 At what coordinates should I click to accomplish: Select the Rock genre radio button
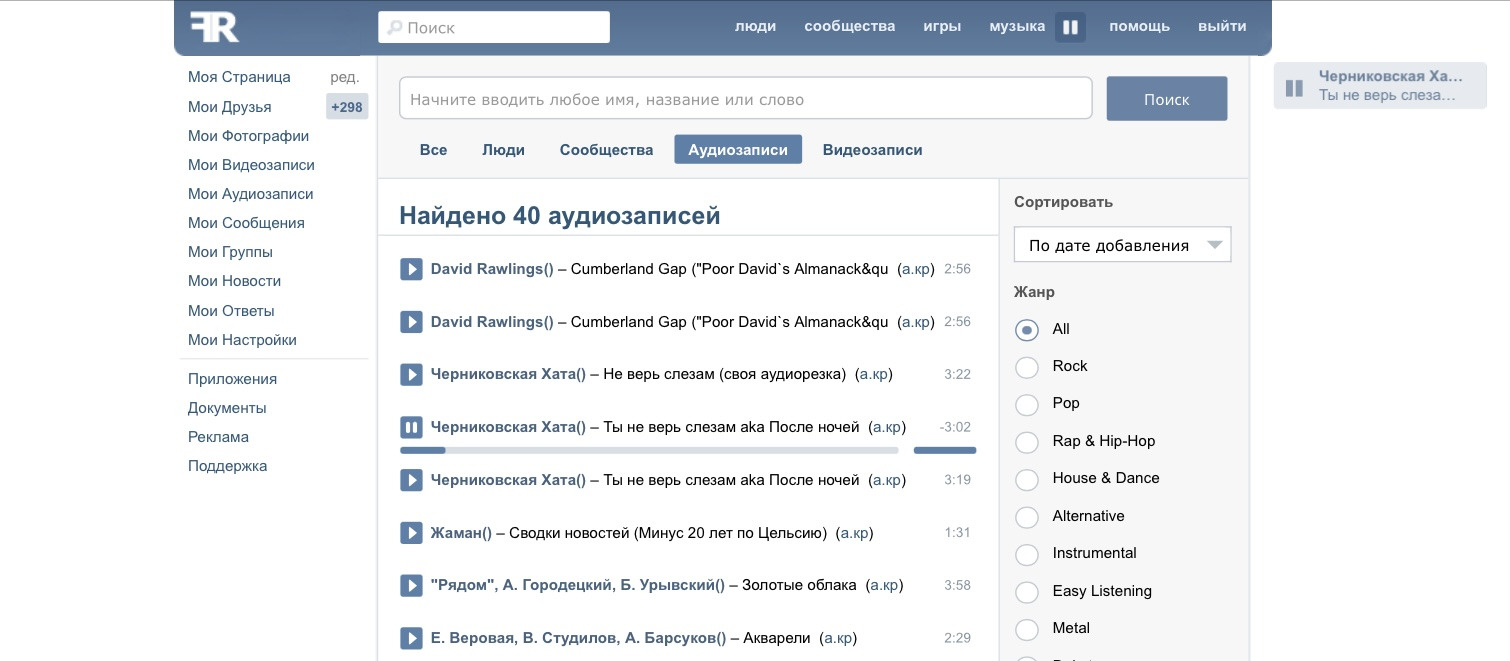point(1027,367)
